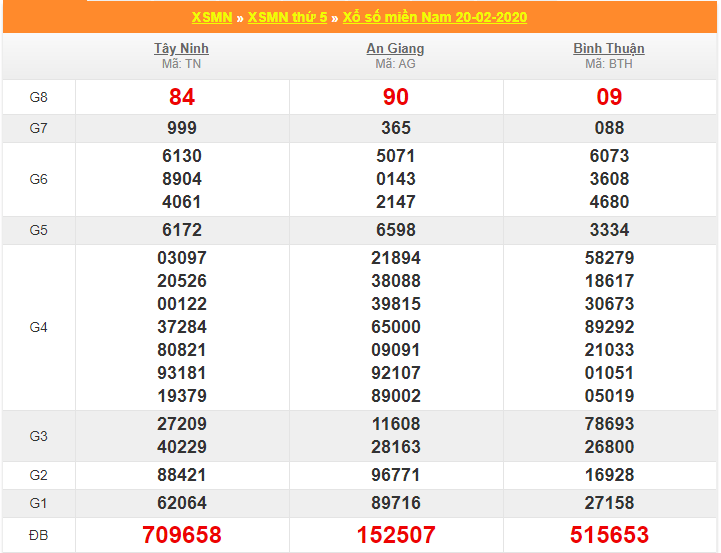
Task: Select G1 number 89716 for An Giang
Action: point(395,503)
